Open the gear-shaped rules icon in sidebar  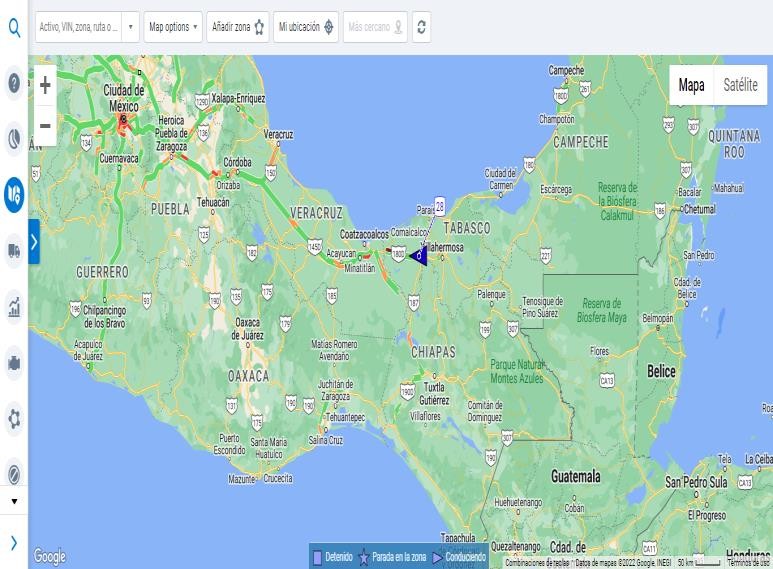(x=14, y=419)
